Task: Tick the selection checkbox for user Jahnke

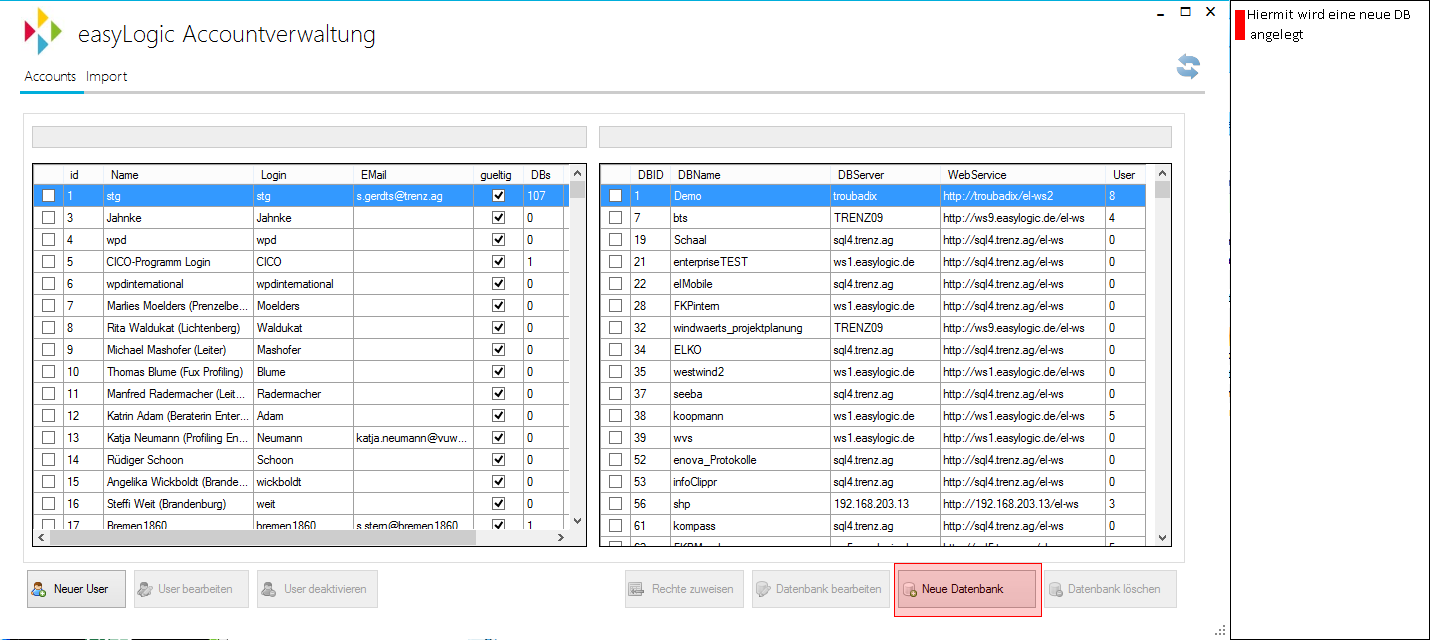Action: point(48,218)
